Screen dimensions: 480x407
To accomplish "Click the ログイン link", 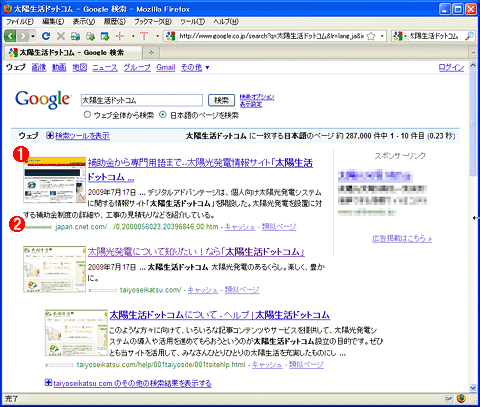I will point(451,68).
